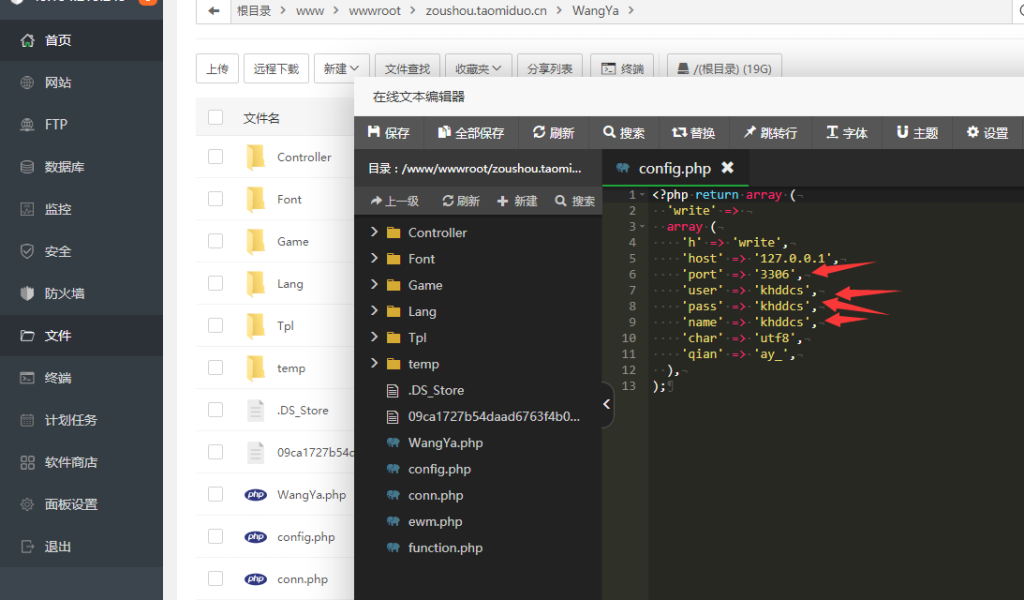Select all files with the header checkbox

216,116
